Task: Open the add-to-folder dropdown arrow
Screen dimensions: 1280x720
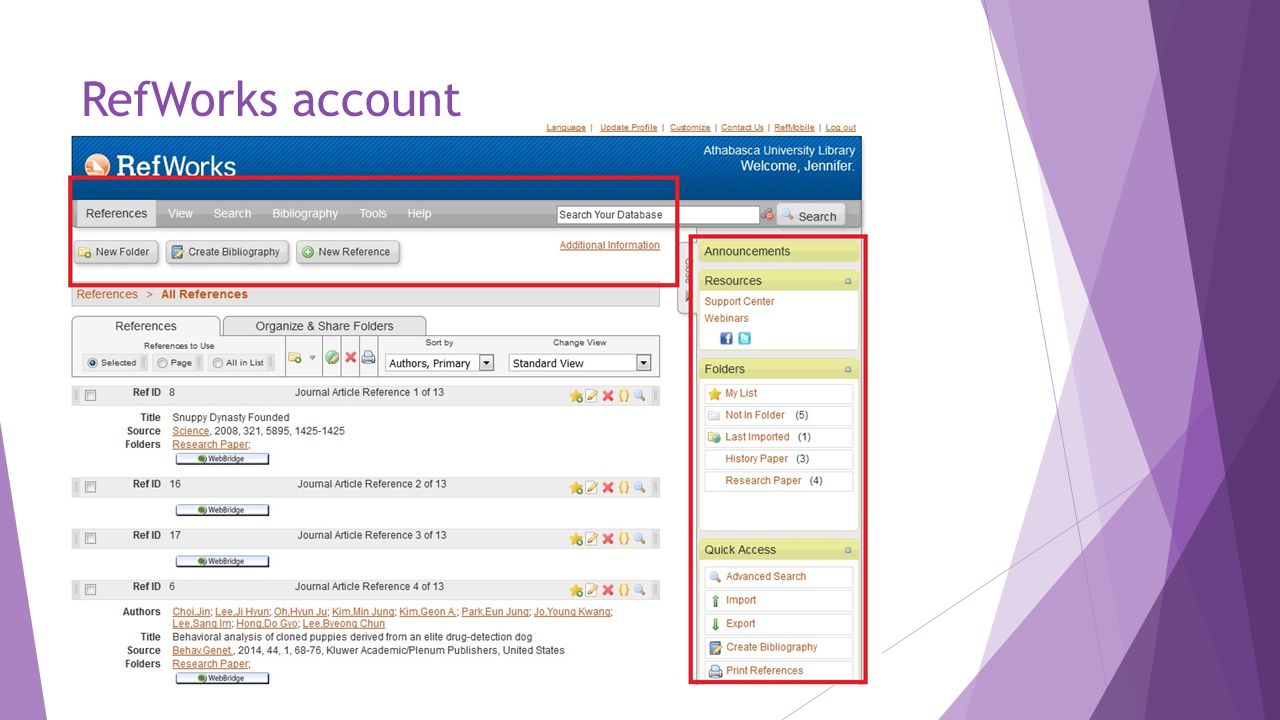Action: (312, 358)
